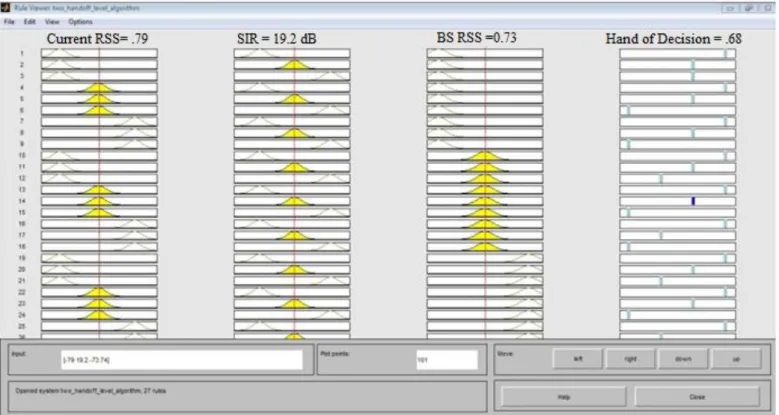Click the Hand of Decision plot of rule 1
The width and height of the screenshot is (779, 415).
tap(678, 53)
